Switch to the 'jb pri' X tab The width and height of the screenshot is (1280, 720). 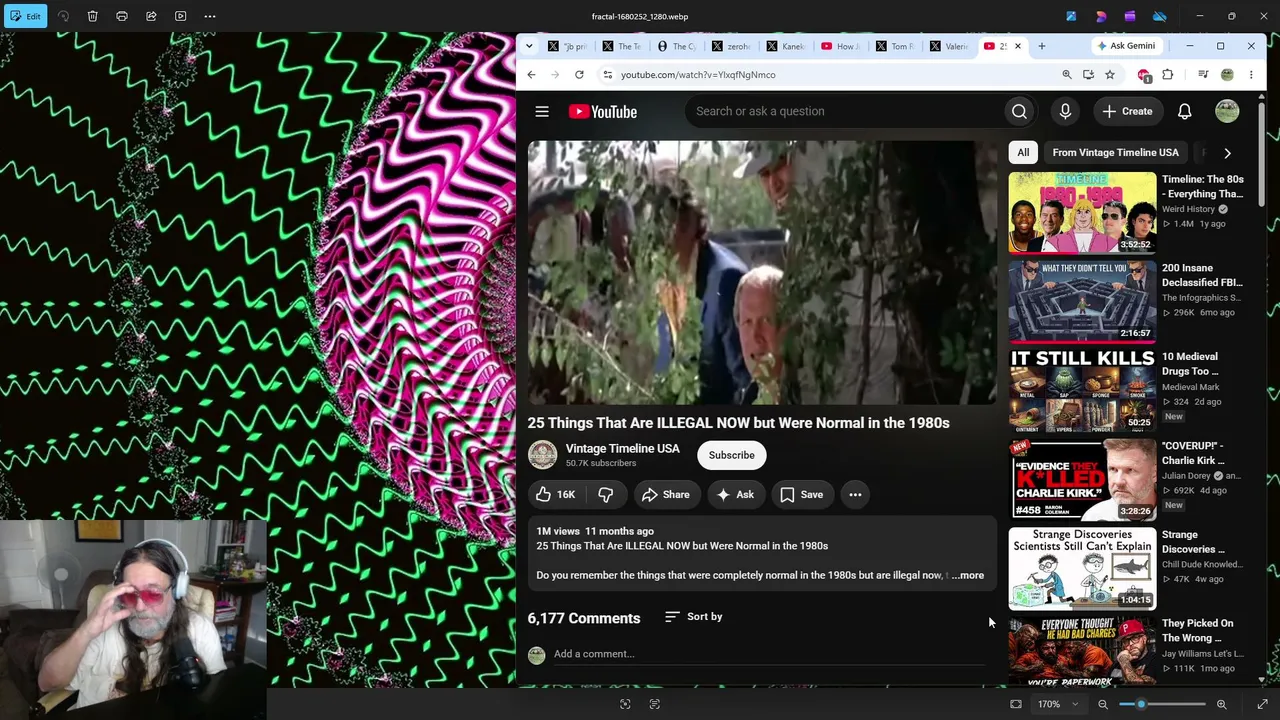pos(567,46)
